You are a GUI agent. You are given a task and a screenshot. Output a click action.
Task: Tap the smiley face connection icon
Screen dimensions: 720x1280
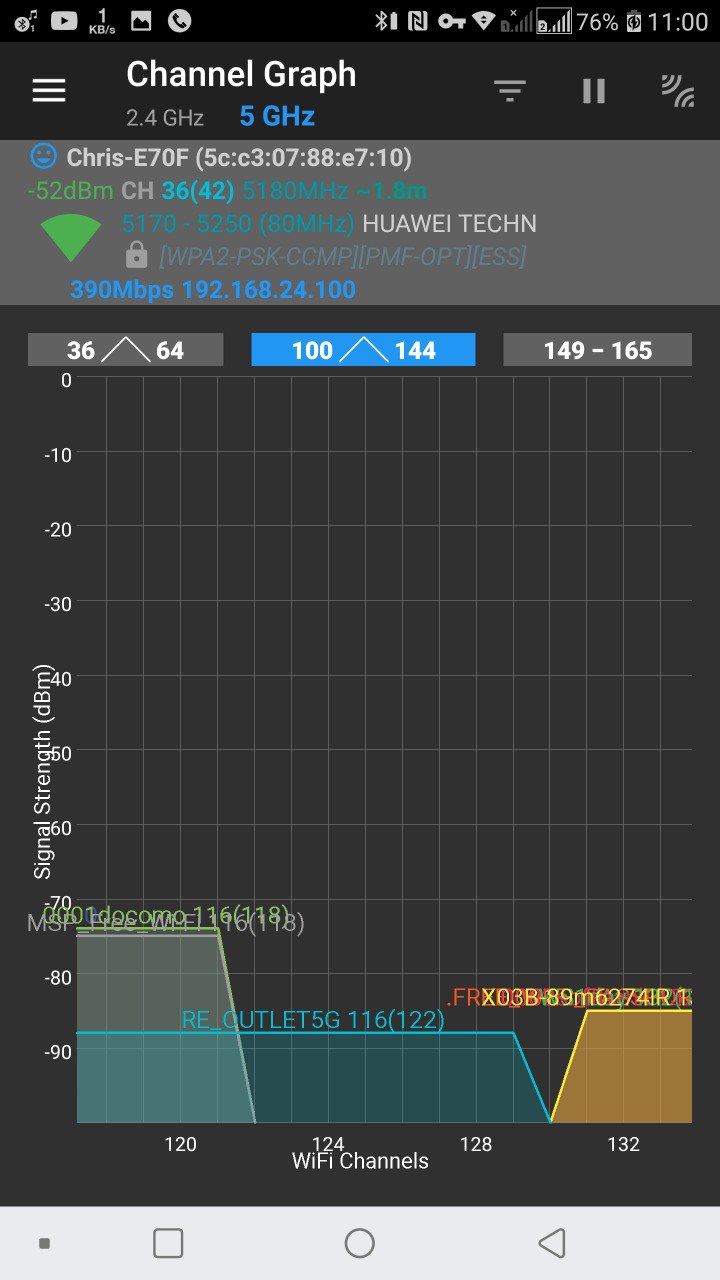(x=43, y=157)
